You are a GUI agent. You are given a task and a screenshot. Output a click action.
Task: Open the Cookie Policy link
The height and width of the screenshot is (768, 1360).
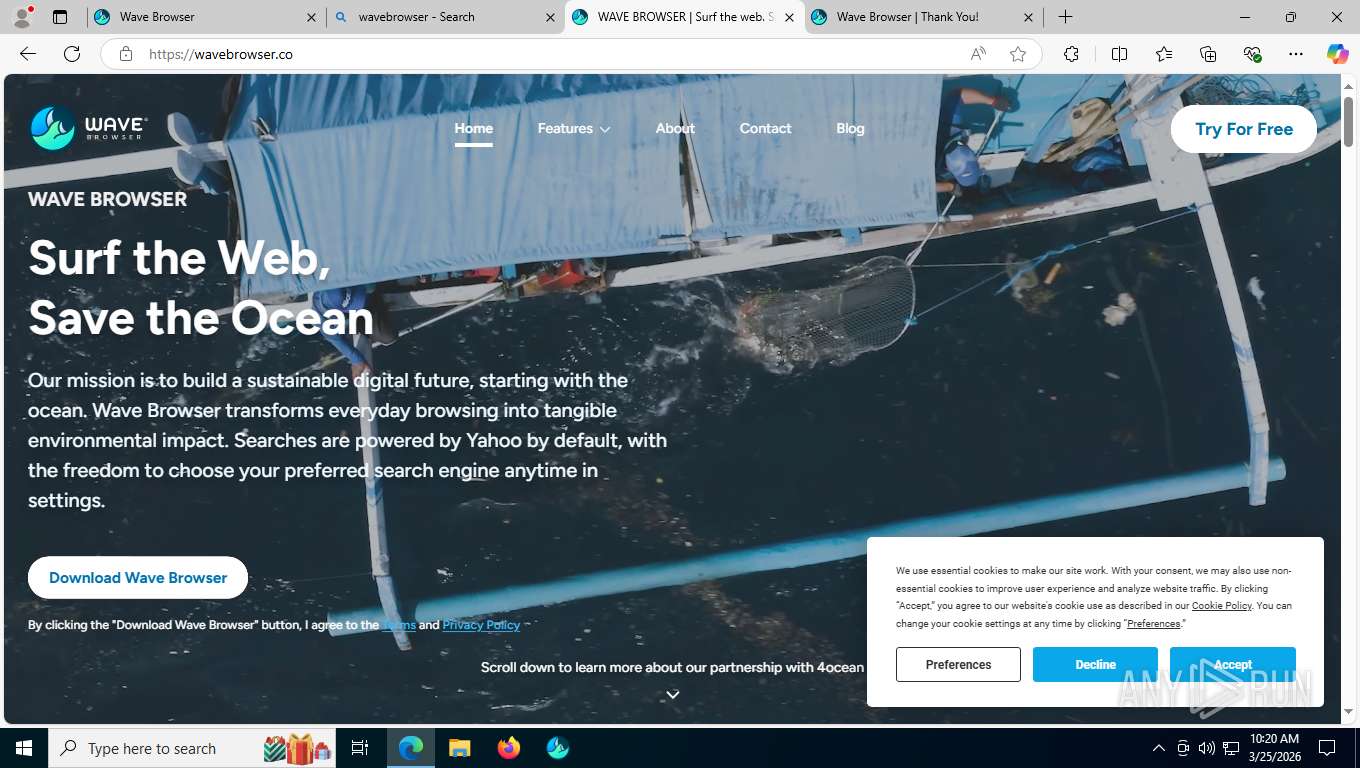tap(1222, 606)
